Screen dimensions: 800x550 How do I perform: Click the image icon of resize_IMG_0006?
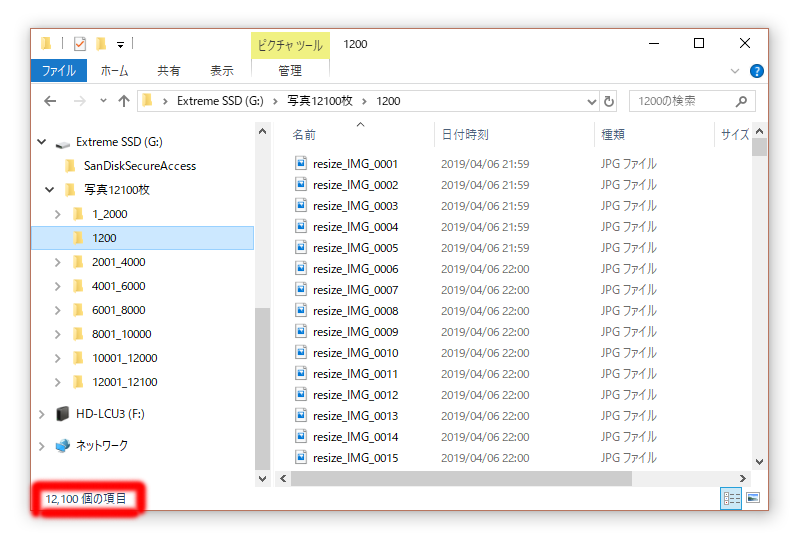pos(301,268)
